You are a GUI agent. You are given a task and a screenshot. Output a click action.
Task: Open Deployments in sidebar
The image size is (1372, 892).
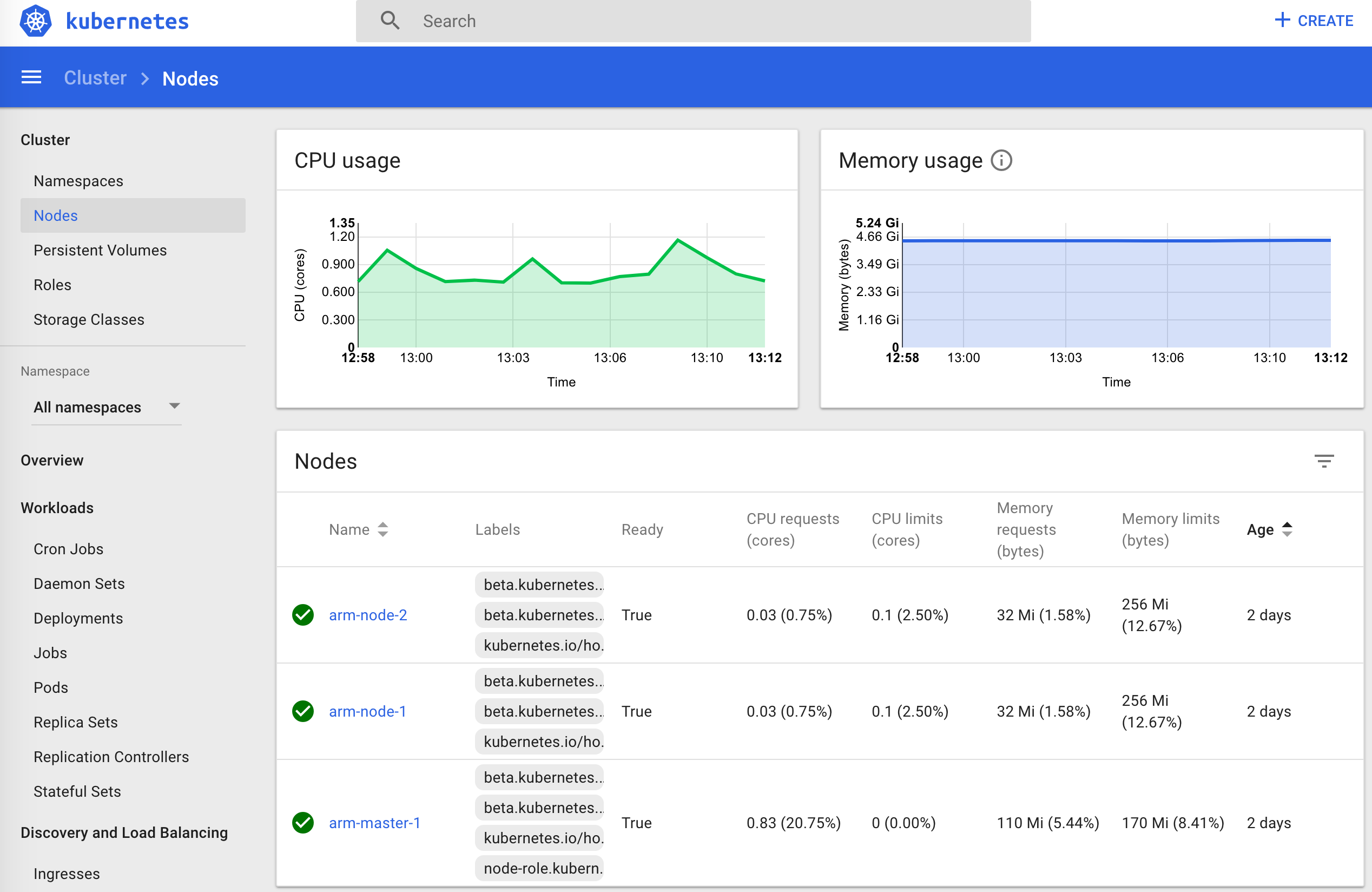point(78,618)
